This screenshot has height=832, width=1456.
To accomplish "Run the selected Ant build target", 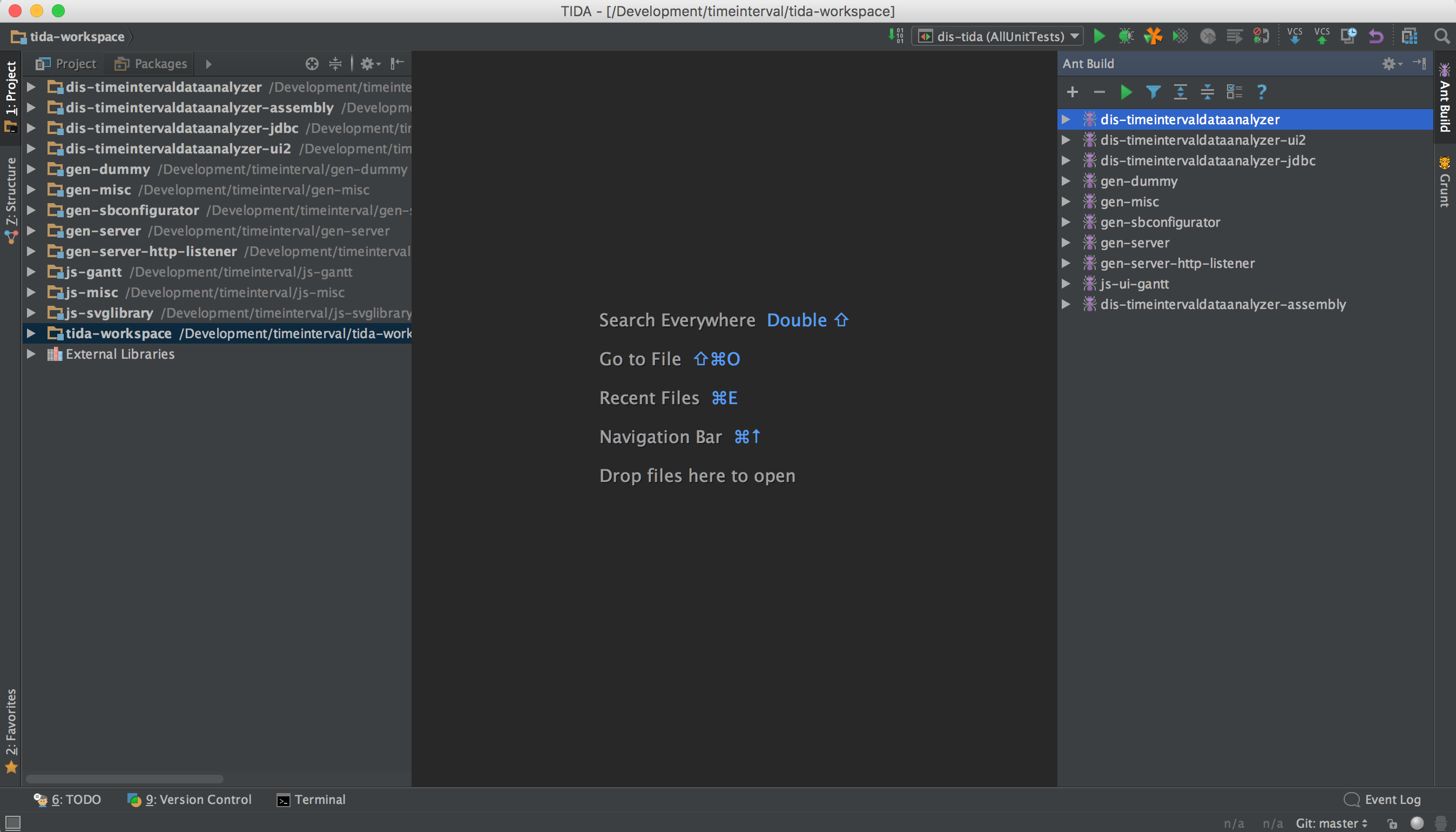I will pos(1127,92).
